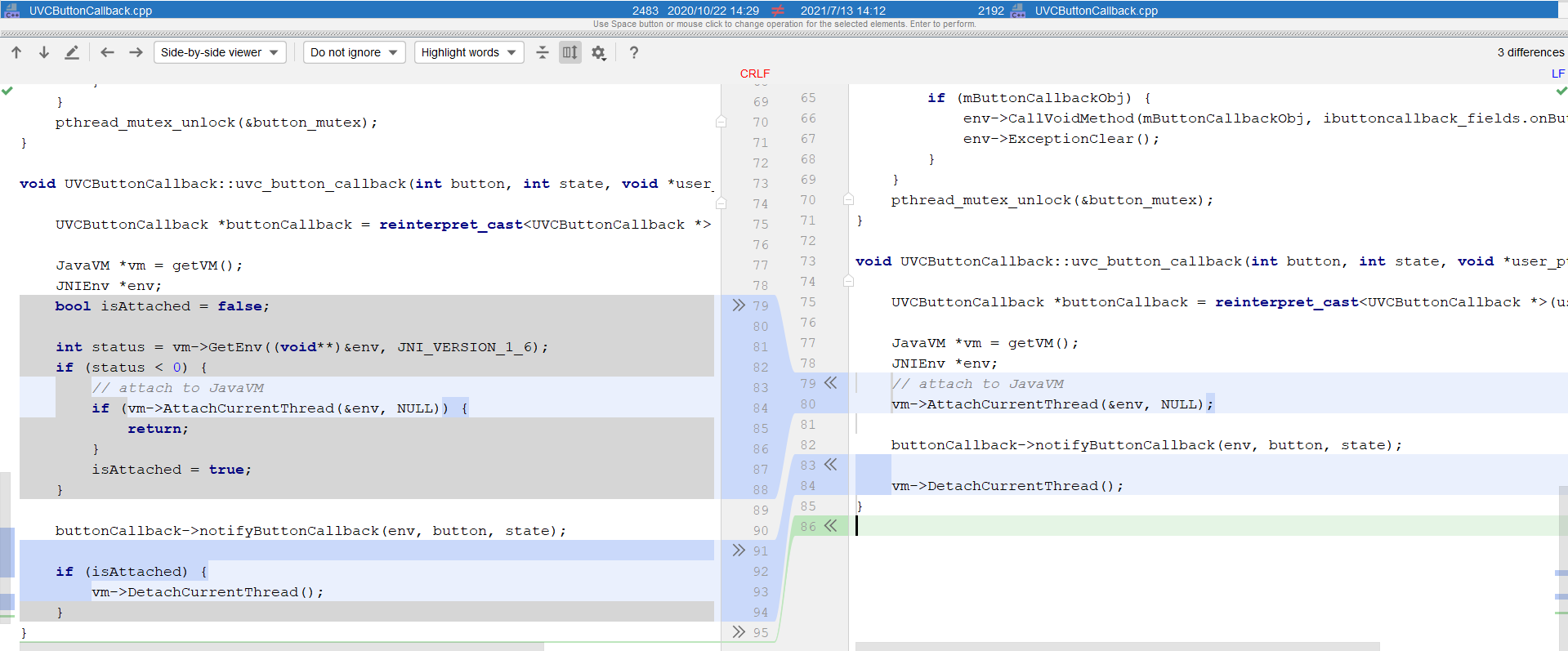Click 'if (isAttached) {' line
Viewport: 1568px width, 651px height.
tap(132, 572)
